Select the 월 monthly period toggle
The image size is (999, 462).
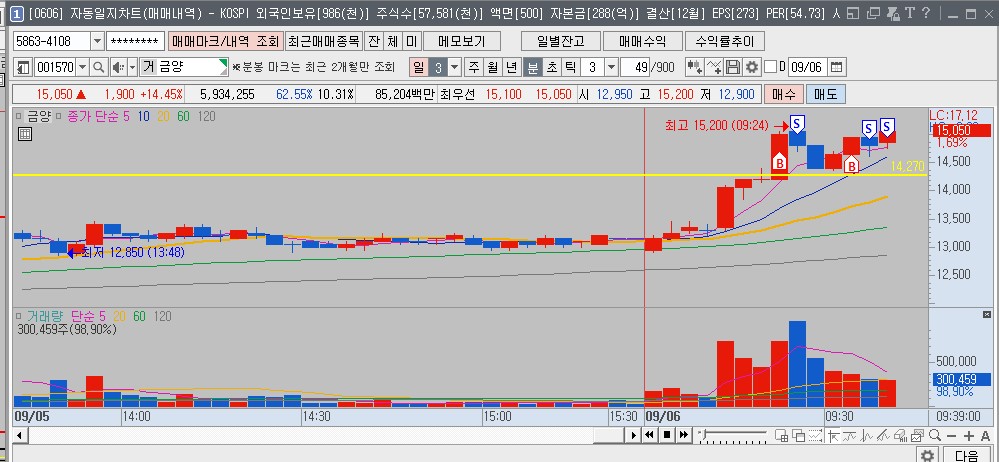pos(492,67)
